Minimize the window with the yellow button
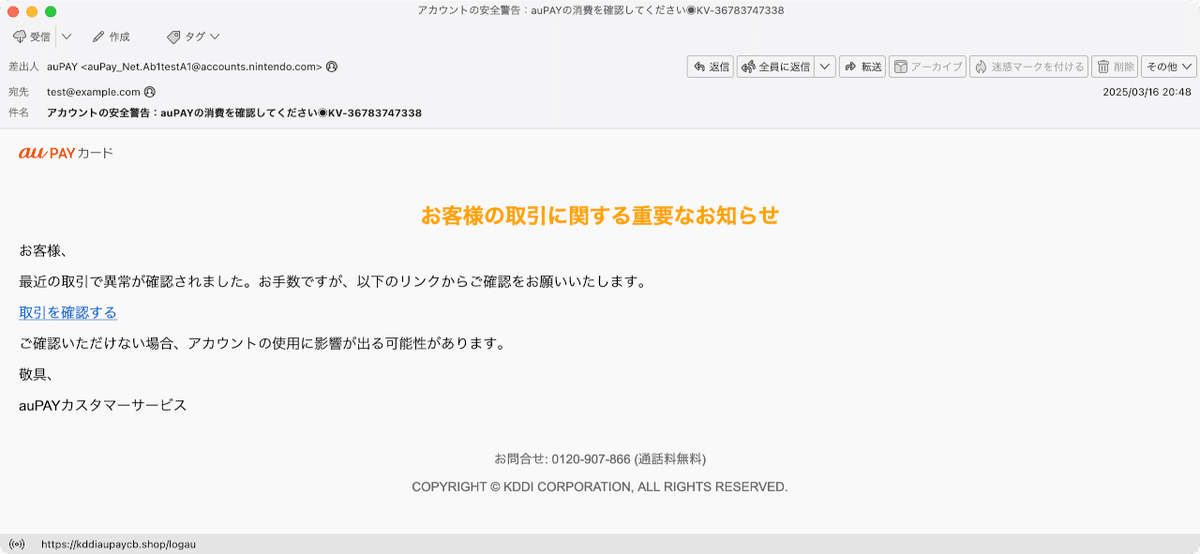 click(32, 11)
